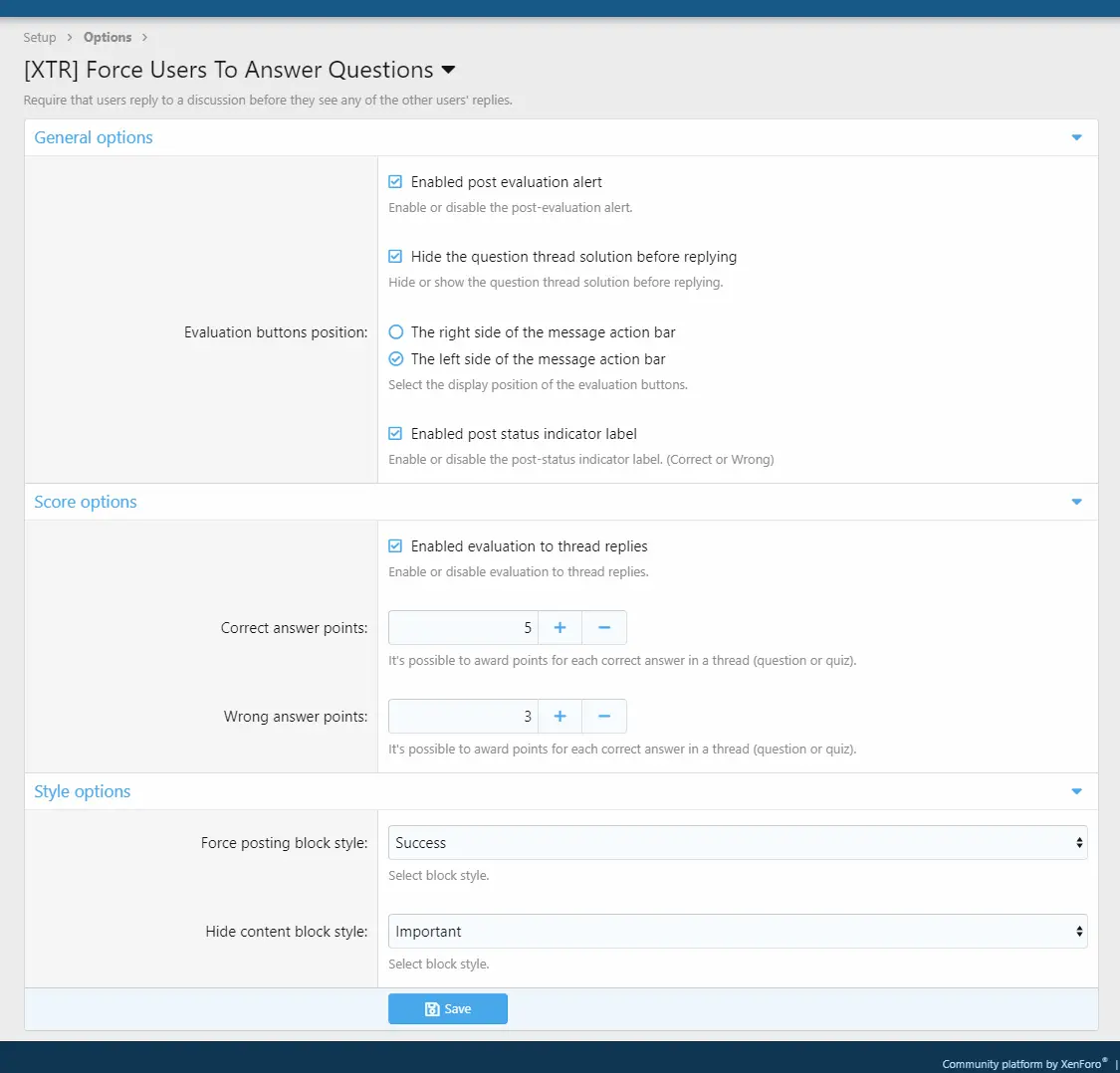Increase Correct answer points with plus
Screen dimensions: 1120x1073
point(560,627)
